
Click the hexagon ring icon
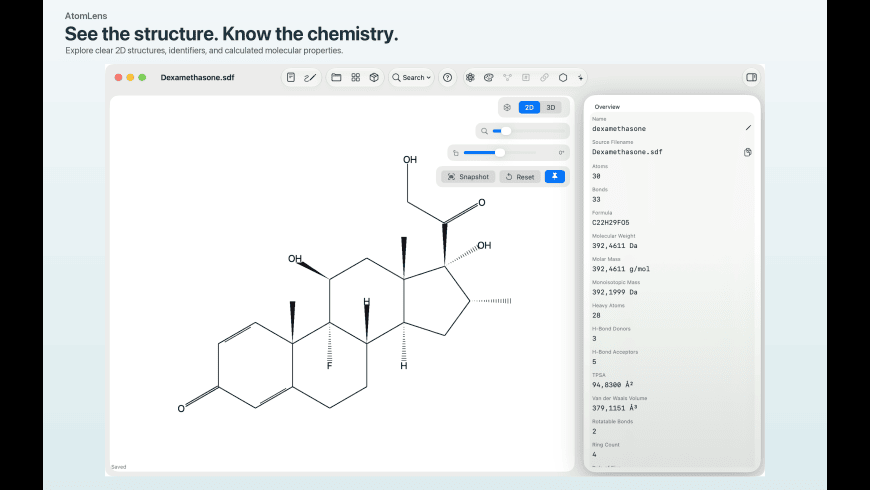point(563,78)
